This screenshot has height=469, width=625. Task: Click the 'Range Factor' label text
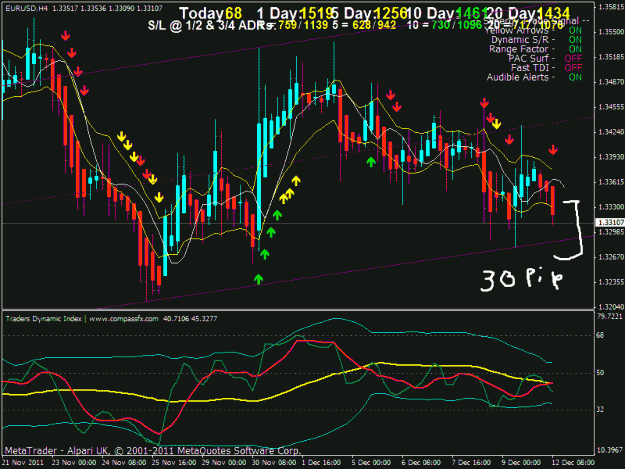coord(519,49)
